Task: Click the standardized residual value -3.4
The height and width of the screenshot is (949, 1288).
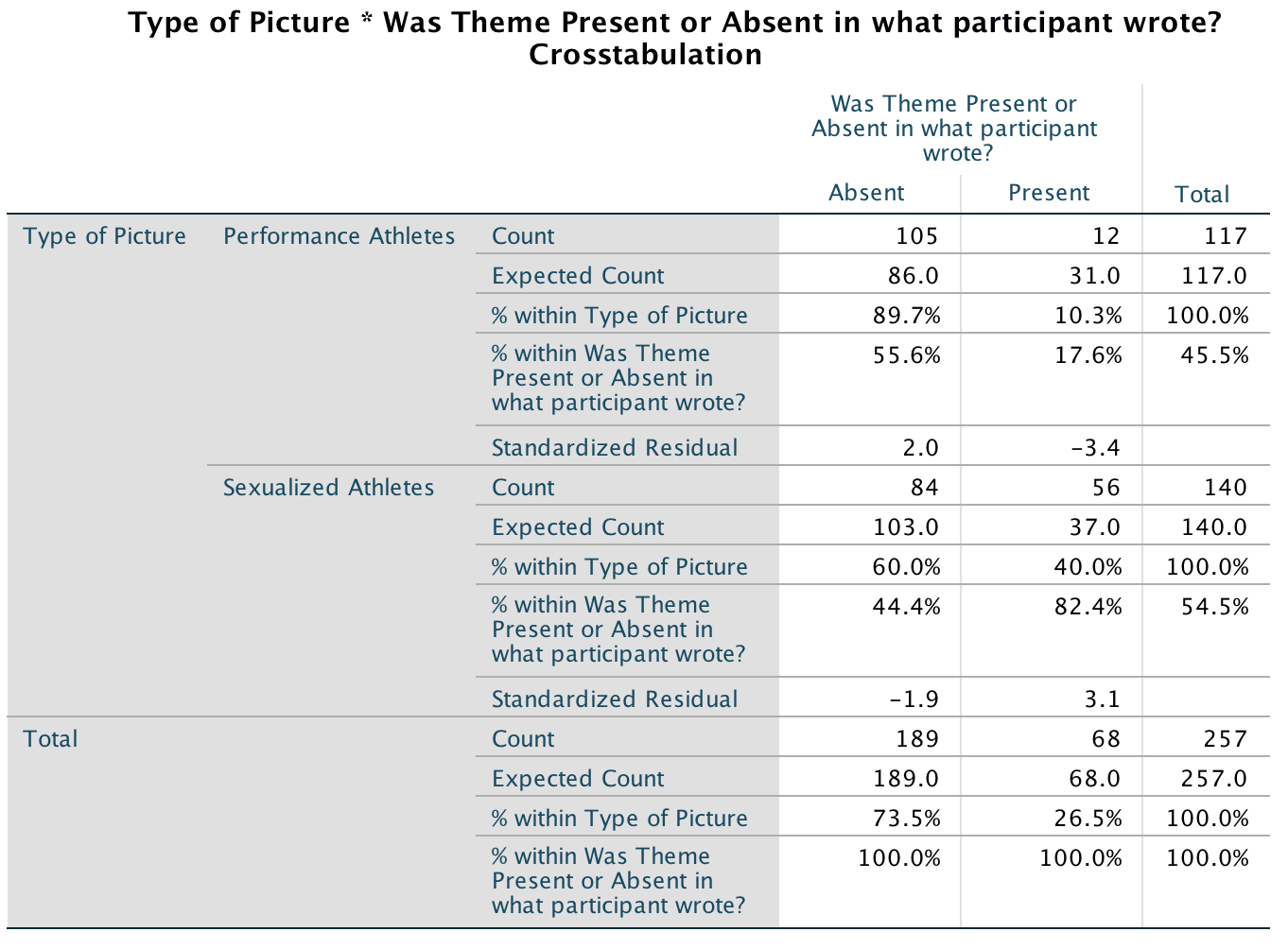Action: 1095,448
